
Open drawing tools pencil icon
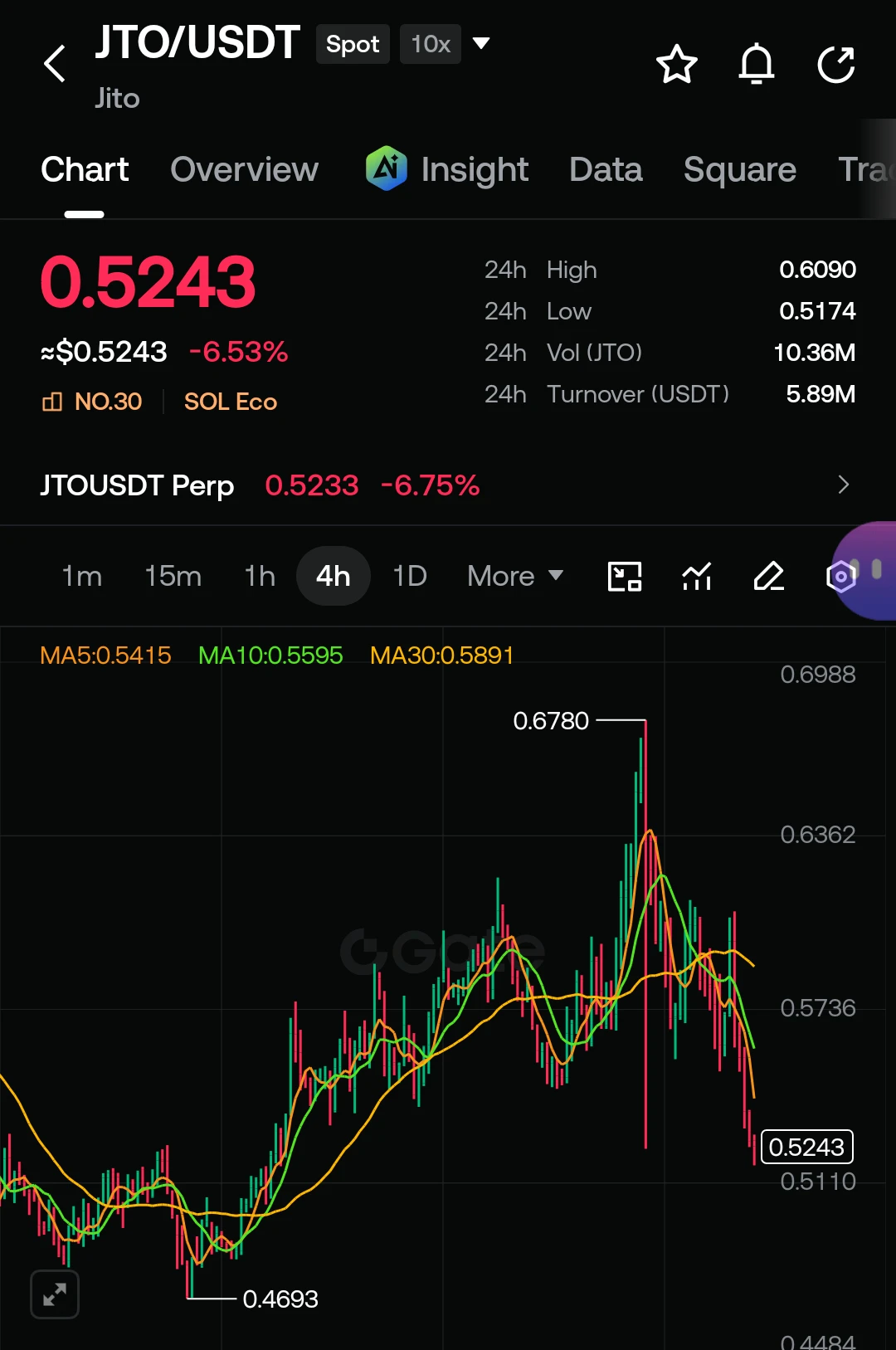point(769,576)
